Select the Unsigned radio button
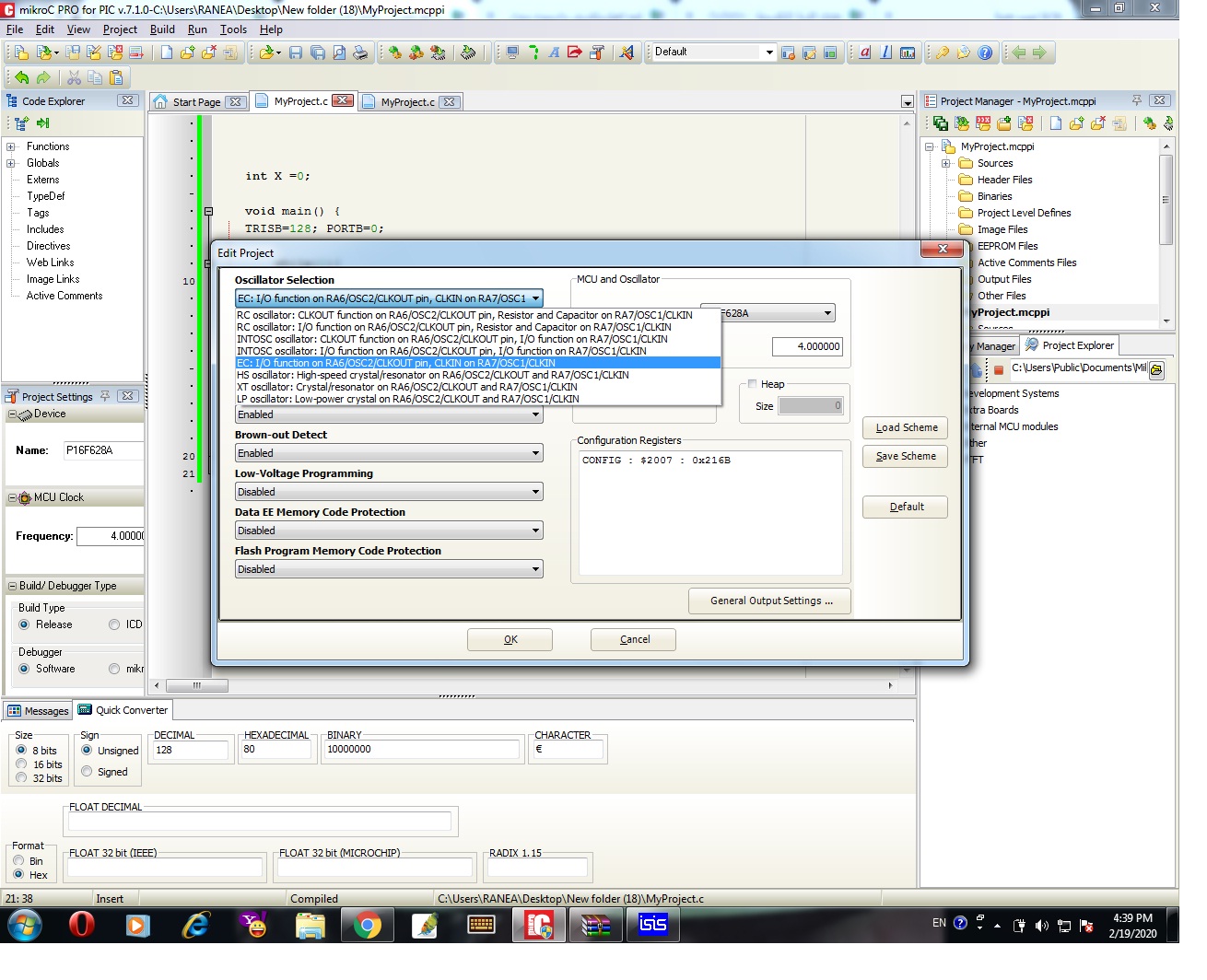 (x=87, y=751)
